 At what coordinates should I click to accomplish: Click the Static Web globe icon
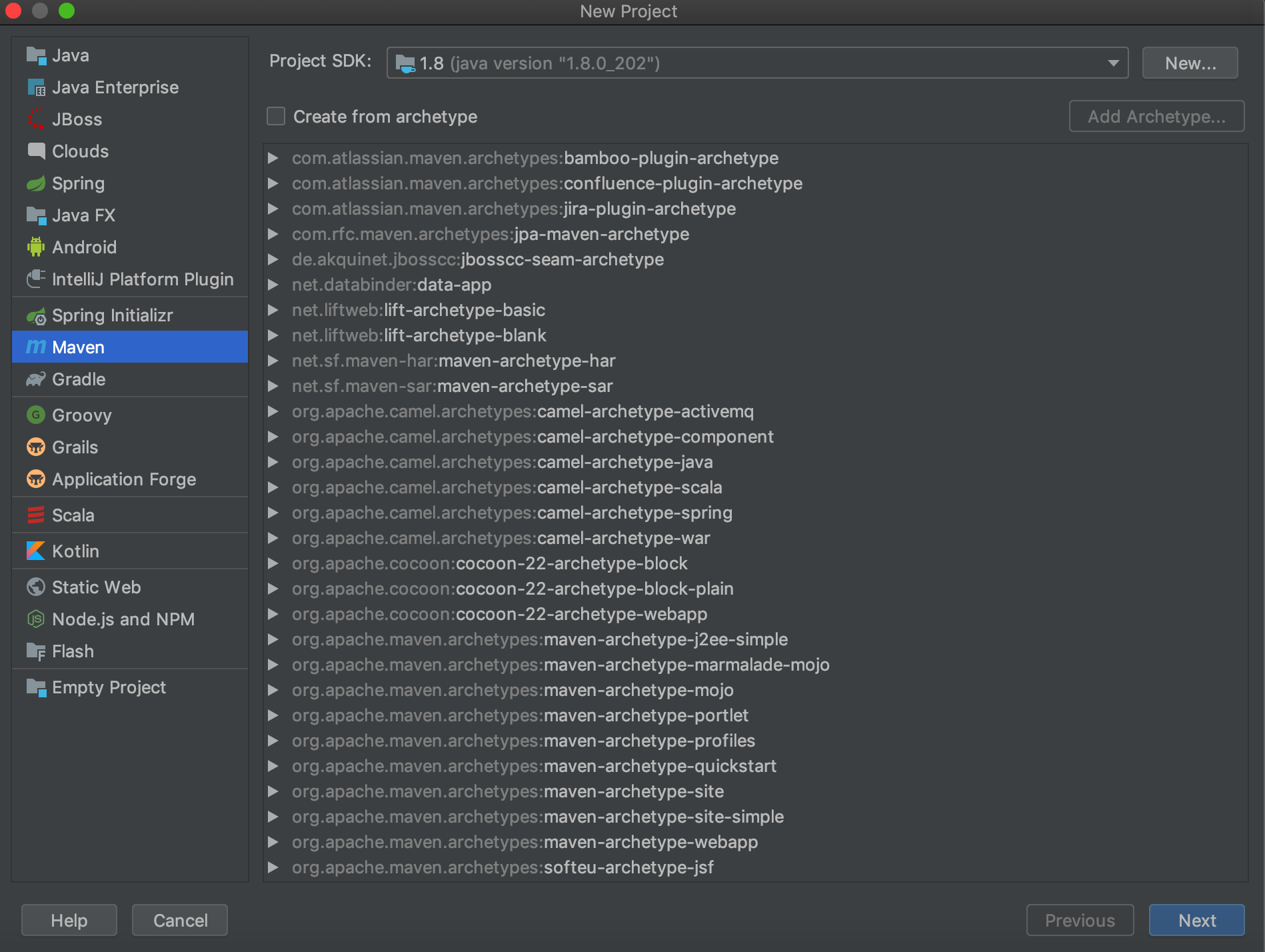(36, 587)
